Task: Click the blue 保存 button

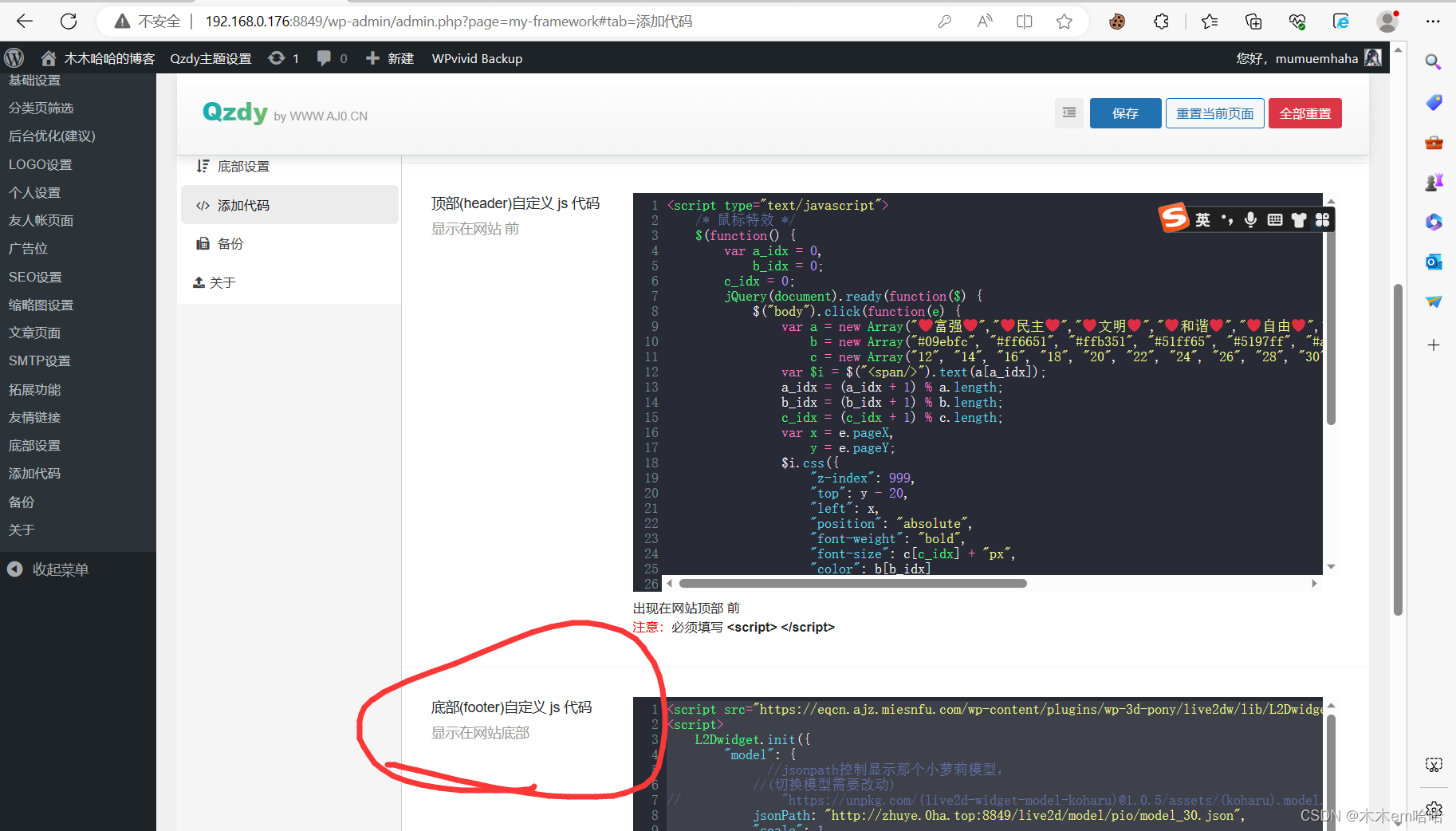Action: click(x=1125, y=113)
